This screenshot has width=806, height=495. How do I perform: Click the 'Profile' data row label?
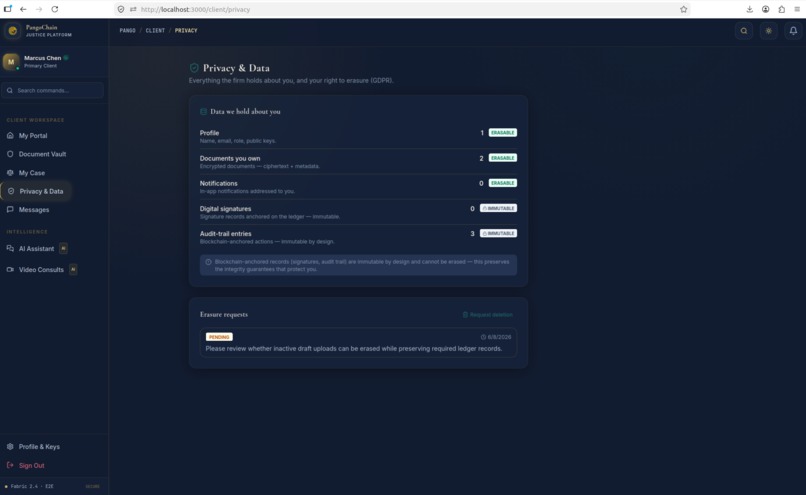coord(209,133)
